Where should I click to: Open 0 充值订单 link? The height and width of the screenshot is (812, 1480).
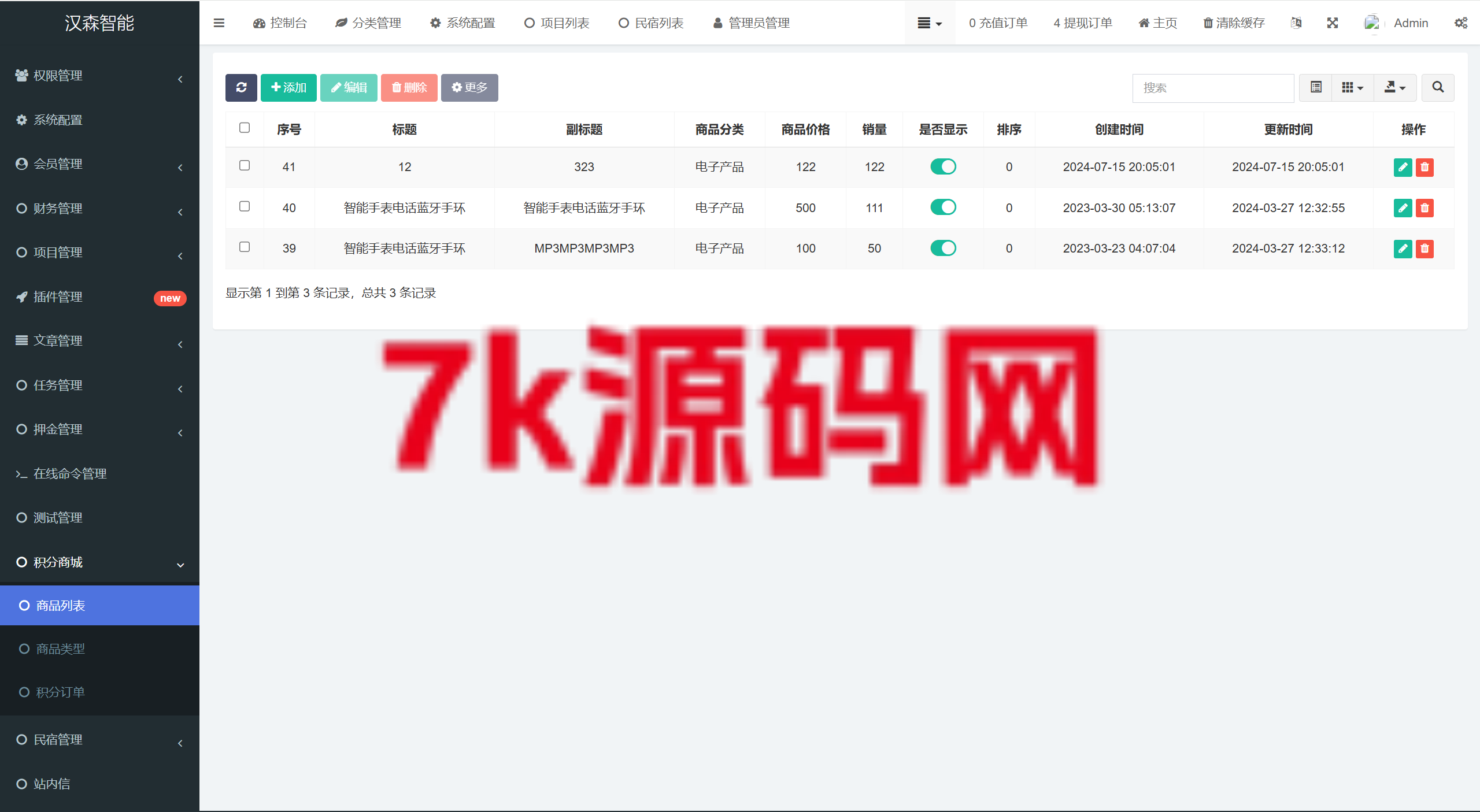point(998,23)
